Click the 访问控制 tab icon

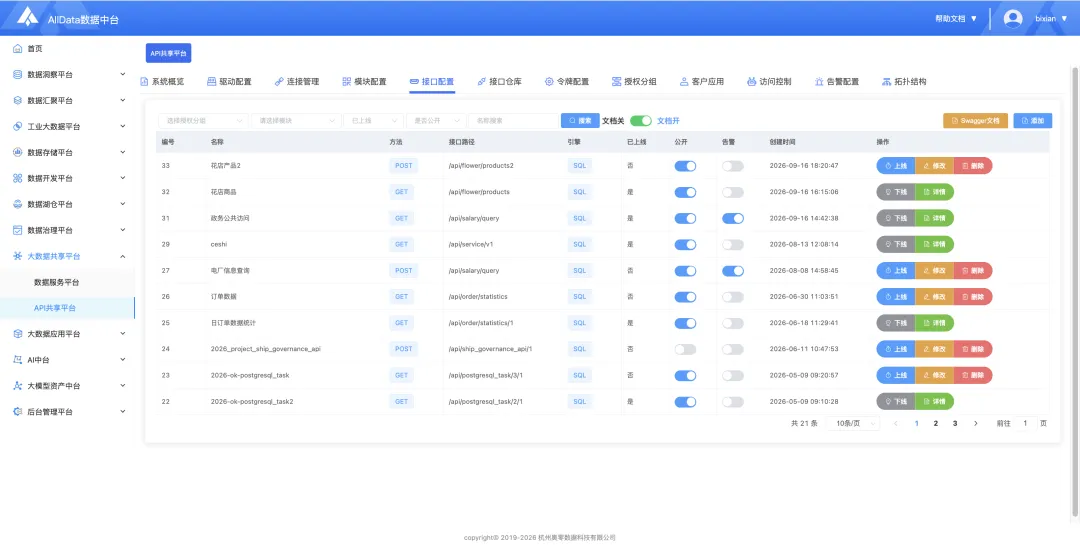click(751, 81)
